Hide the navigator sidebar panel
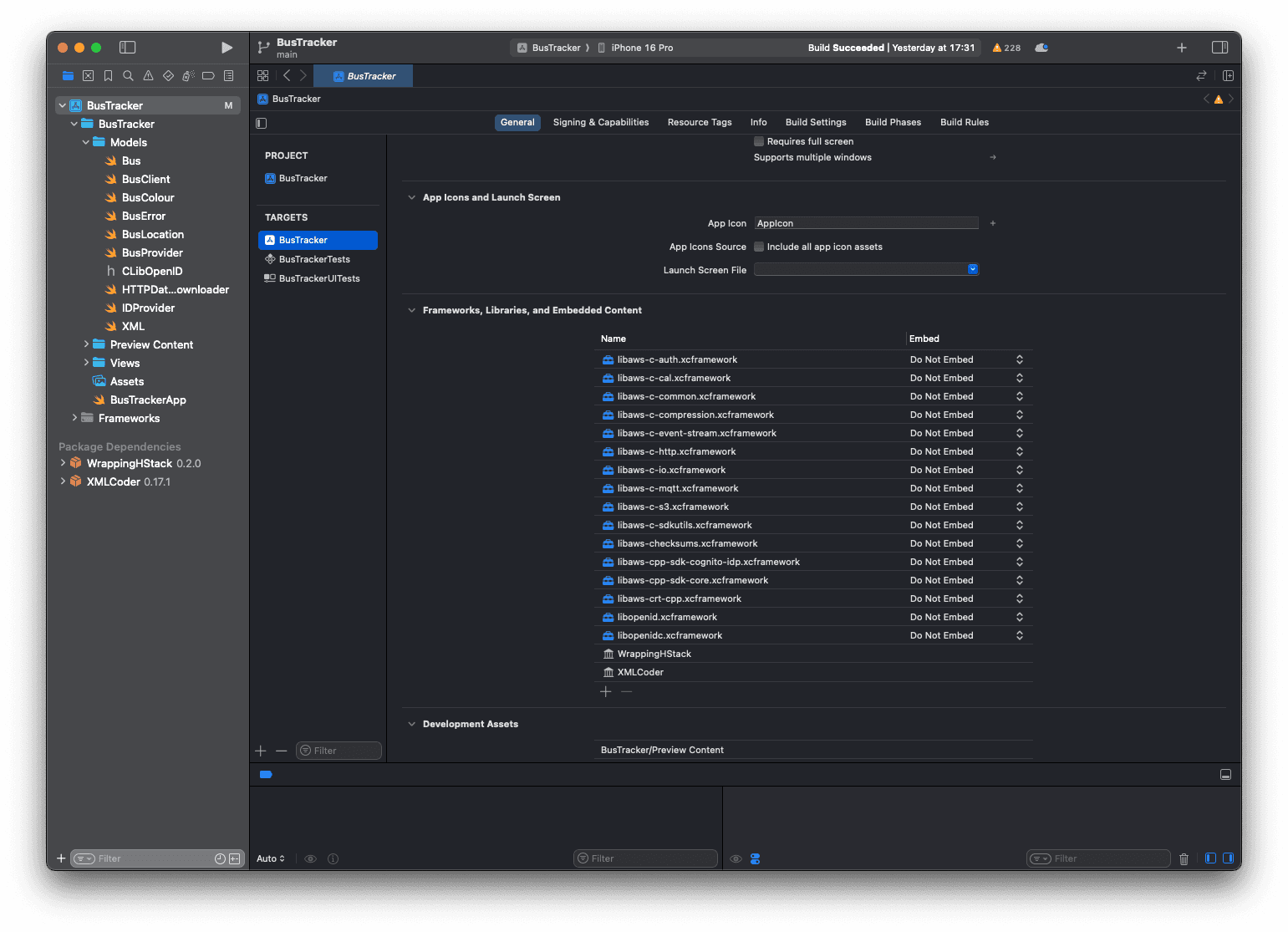The height and width of the screenshot is (932, 1288). [x=128, y=48]
